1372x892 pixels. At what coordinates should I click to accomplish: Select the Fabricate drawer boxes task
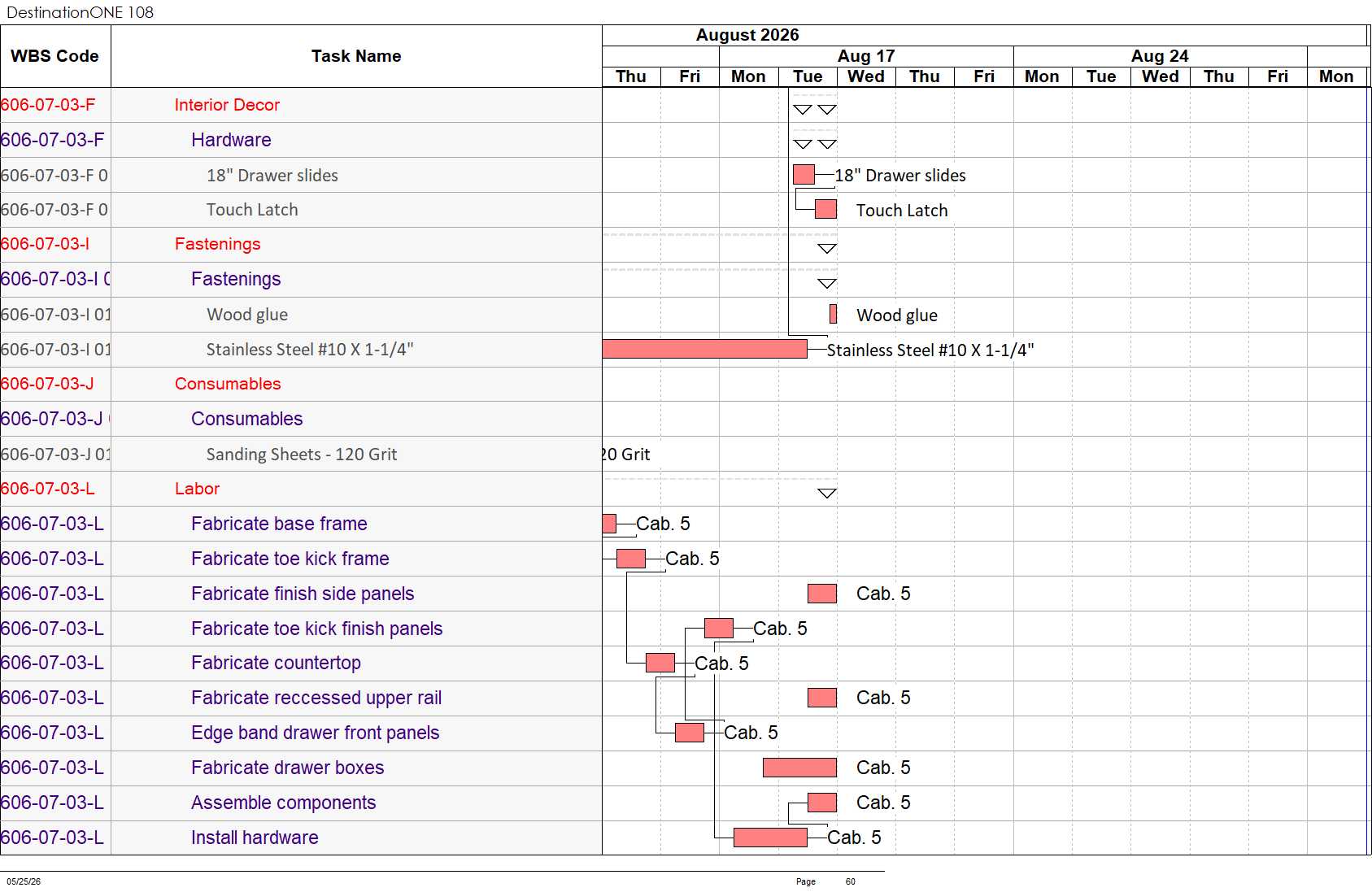(288, 768)
